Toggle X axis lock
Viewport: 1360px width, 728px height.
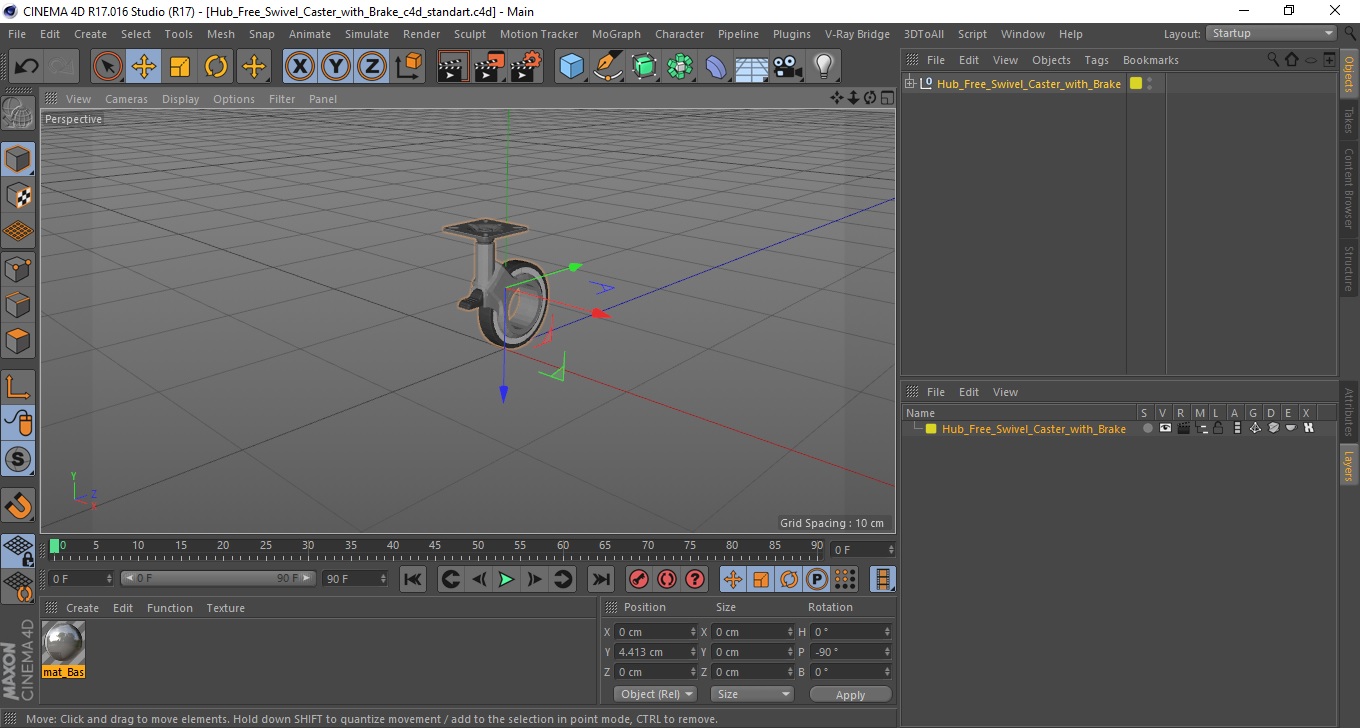299,67
